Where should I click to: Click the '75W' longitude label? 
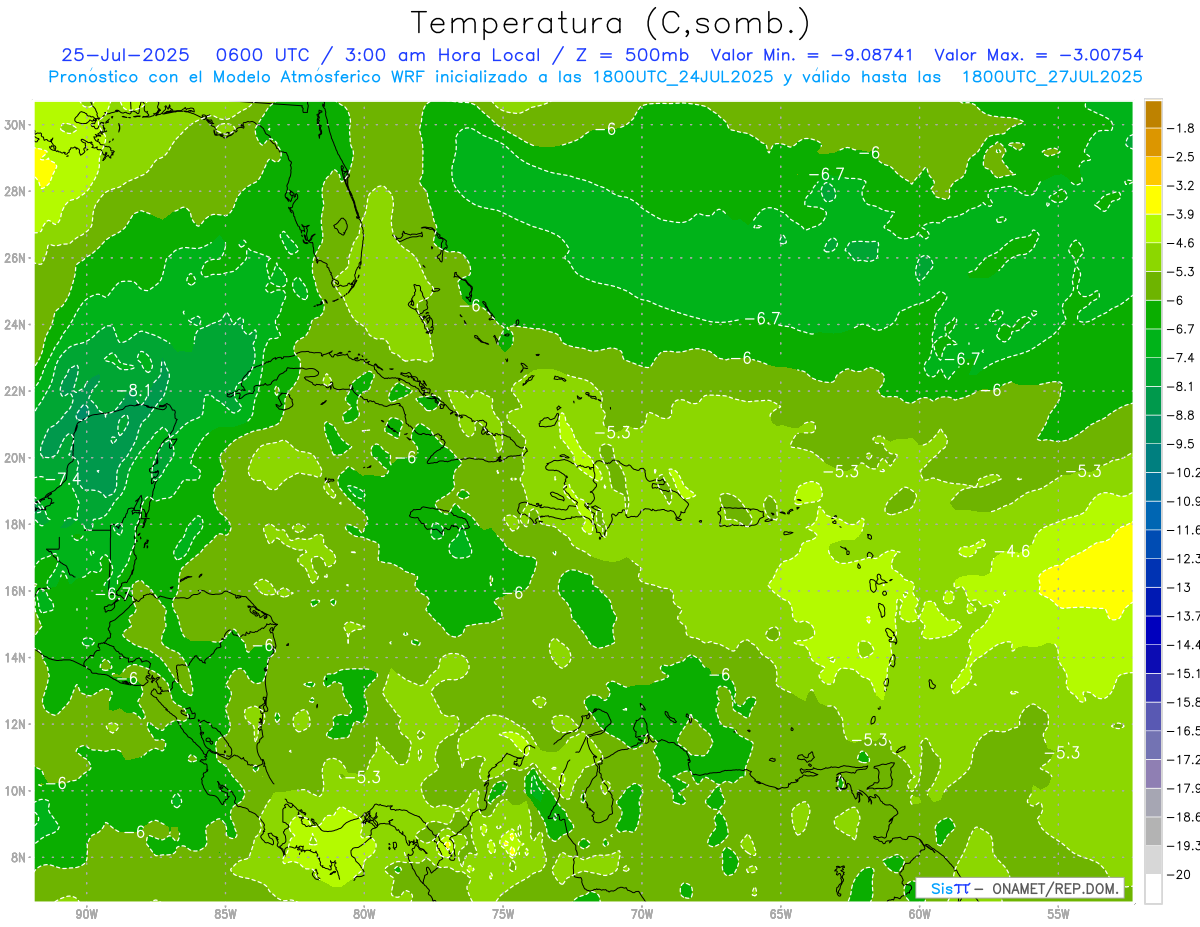(x=503, y=915)
